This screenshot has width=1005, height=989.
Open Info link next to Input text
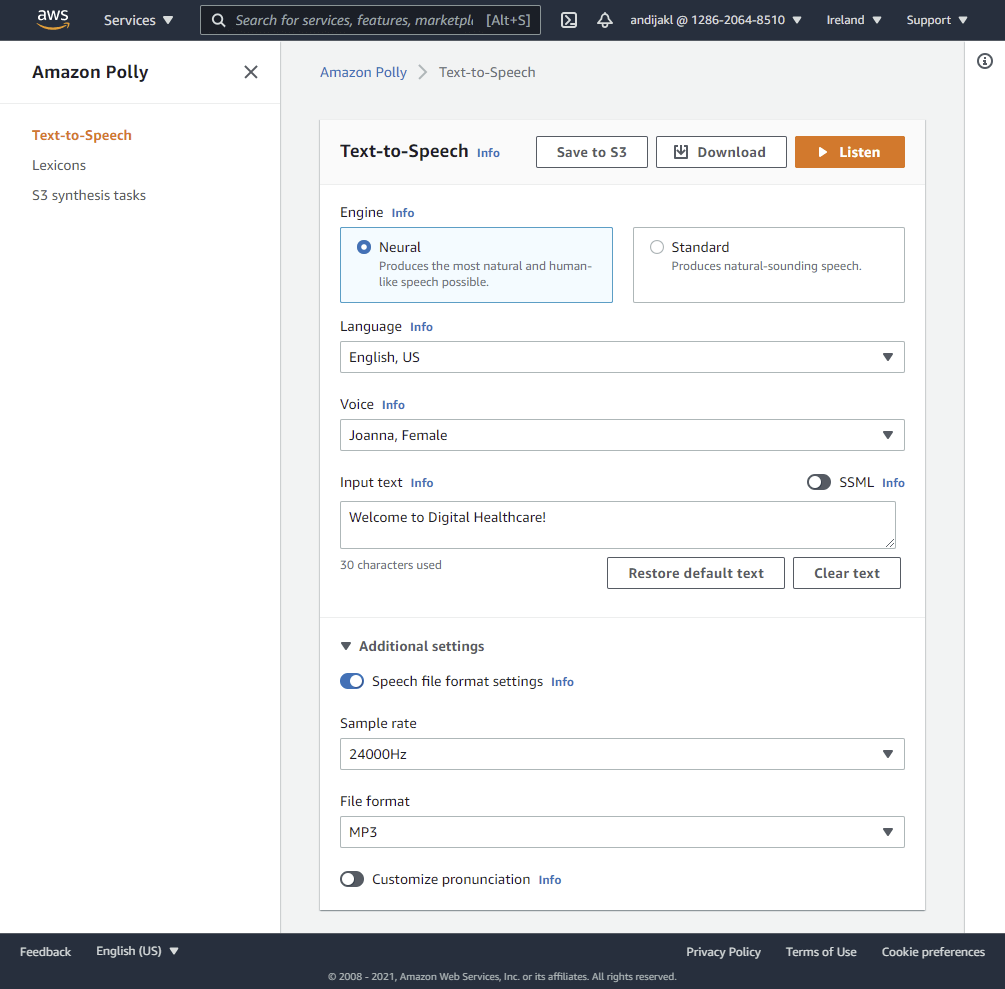[422, 483]
